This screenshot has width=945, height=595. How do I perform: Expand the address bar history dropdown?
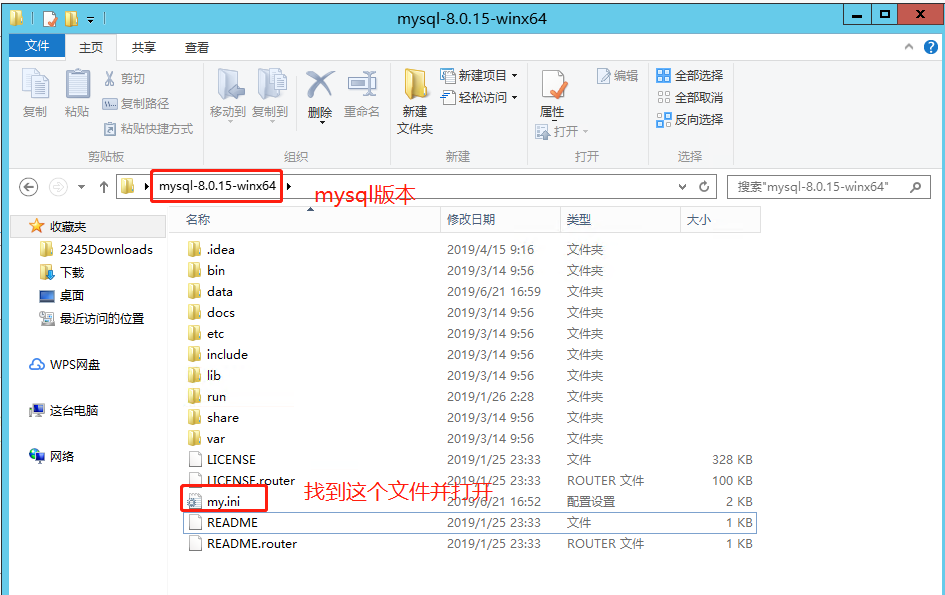point(682,186)
